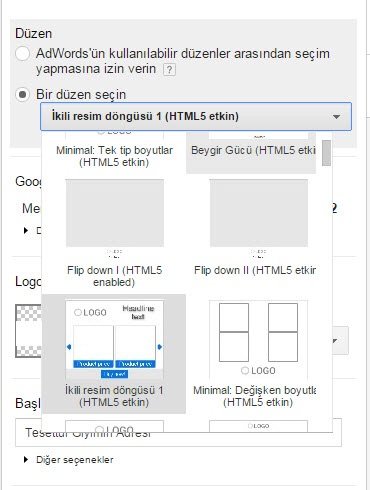
Task: Click the 'Flip down I (HTML5 enabled)' label
Action: (114, 276)
